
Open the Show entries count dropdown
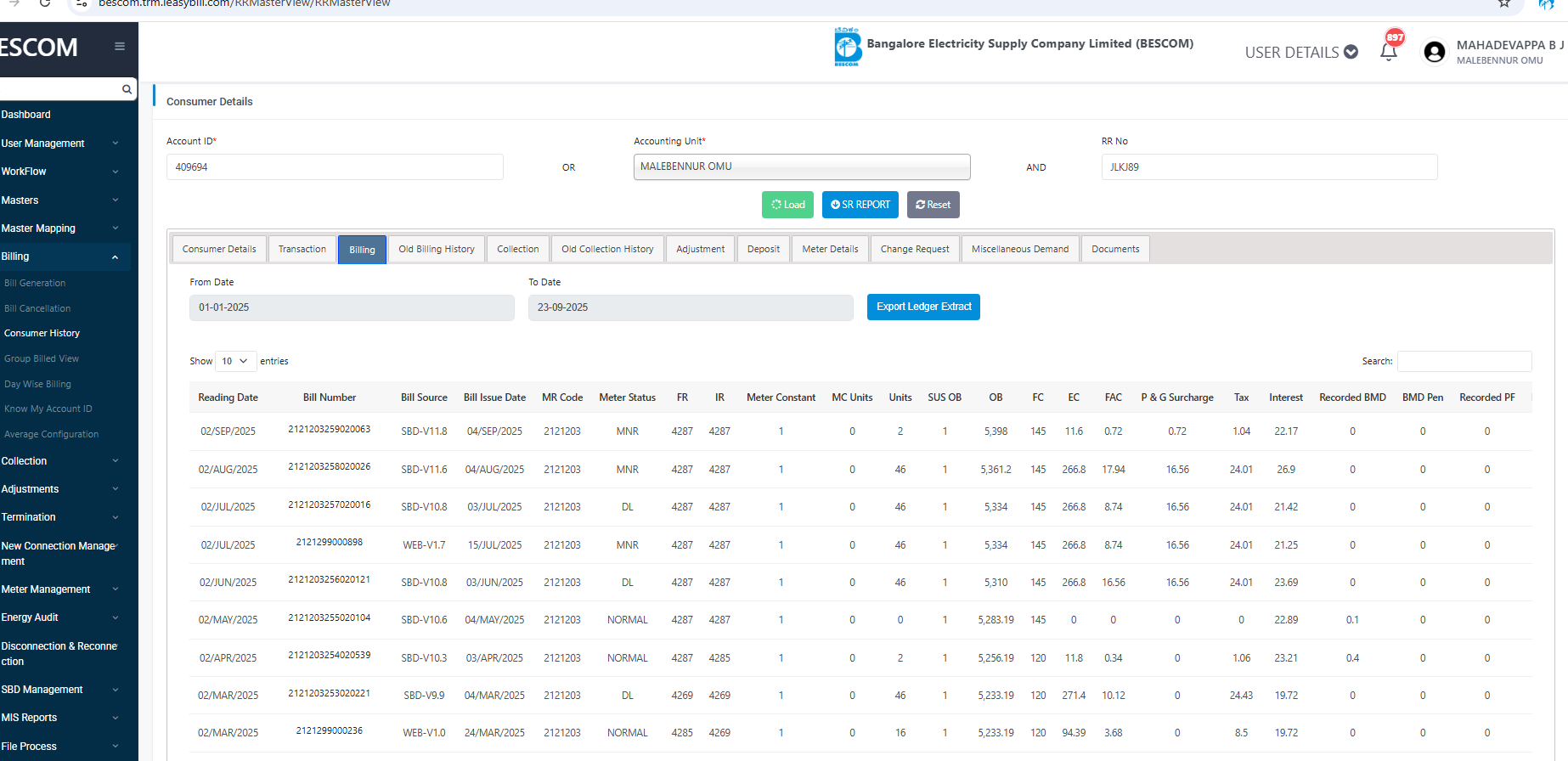[x=235, y=361]
